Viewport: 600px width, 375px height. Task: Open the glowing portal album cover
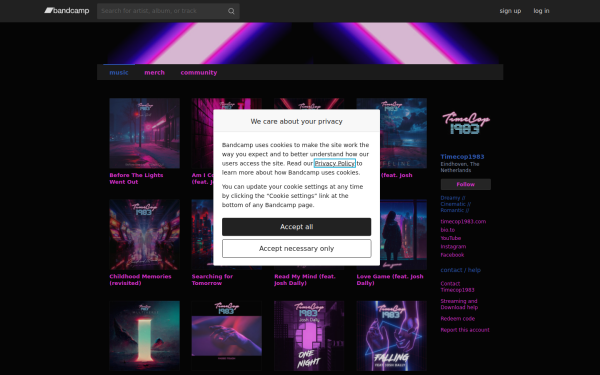pos(144,336)
